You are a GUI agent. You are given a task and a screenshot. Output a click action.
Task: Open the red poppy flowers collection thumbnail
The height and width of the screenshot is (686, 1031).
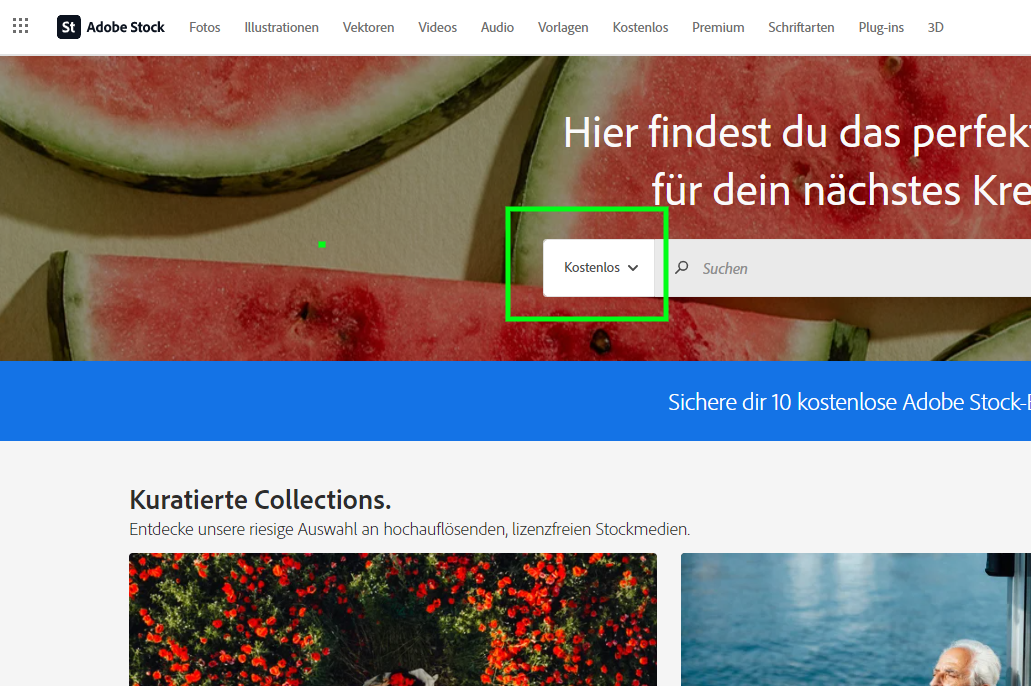point(392,619)
